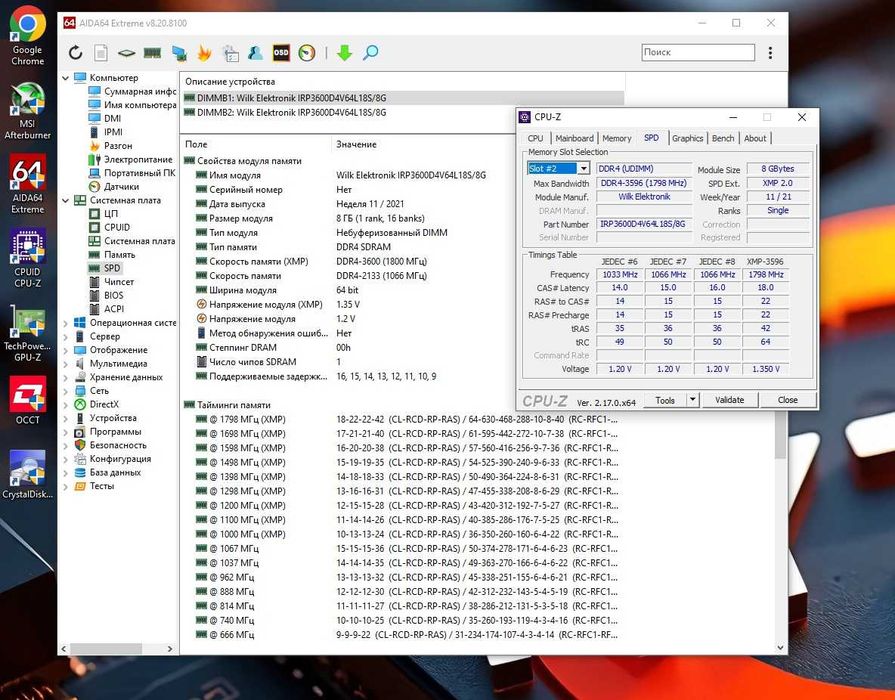Click the Поиск search field
Viewport: 895px width, 700px height.
click(698, 52)
